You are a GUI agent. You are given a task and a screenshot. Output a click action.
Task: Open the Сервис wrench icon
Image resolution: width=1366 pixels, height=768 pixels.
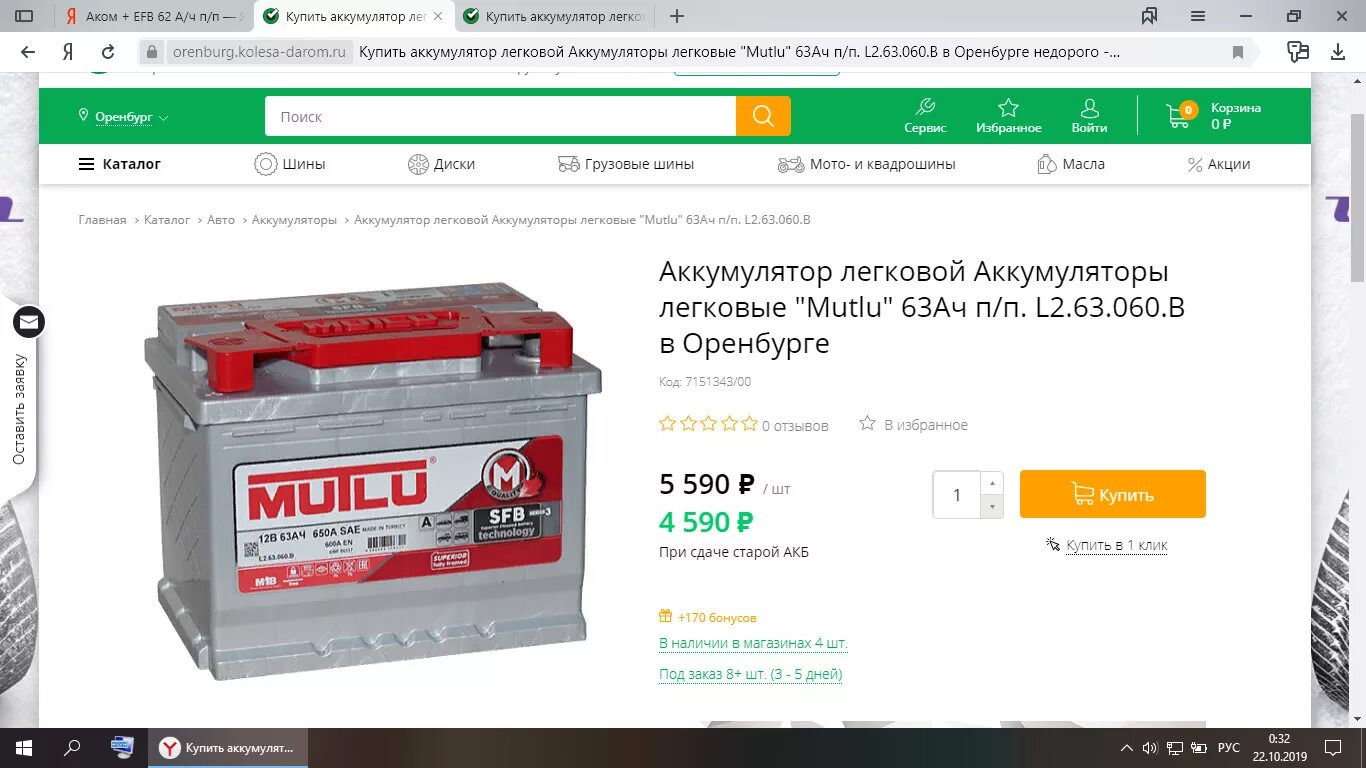coord(925,107)
